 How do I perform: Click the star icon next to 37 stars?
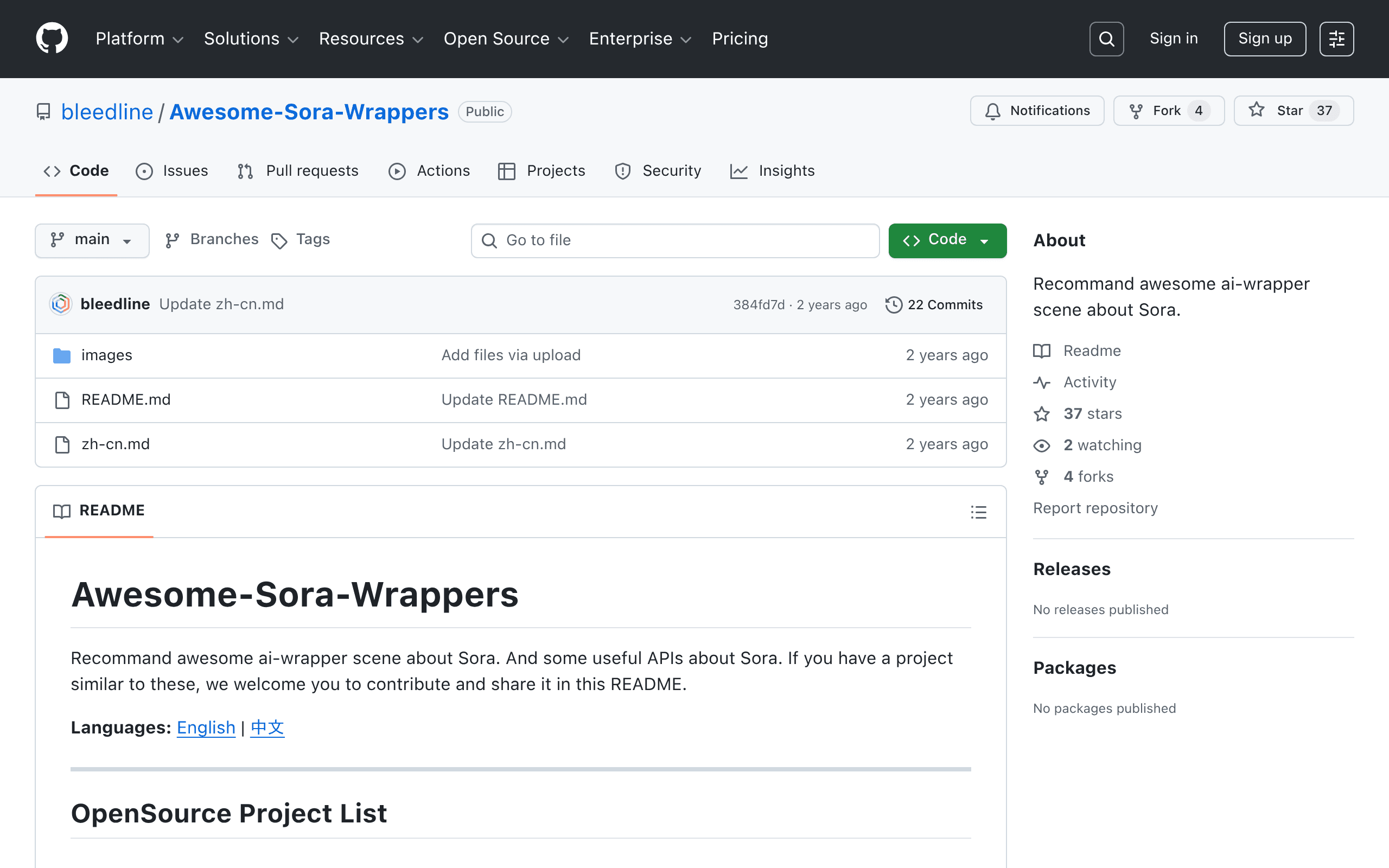(1042, 413)
